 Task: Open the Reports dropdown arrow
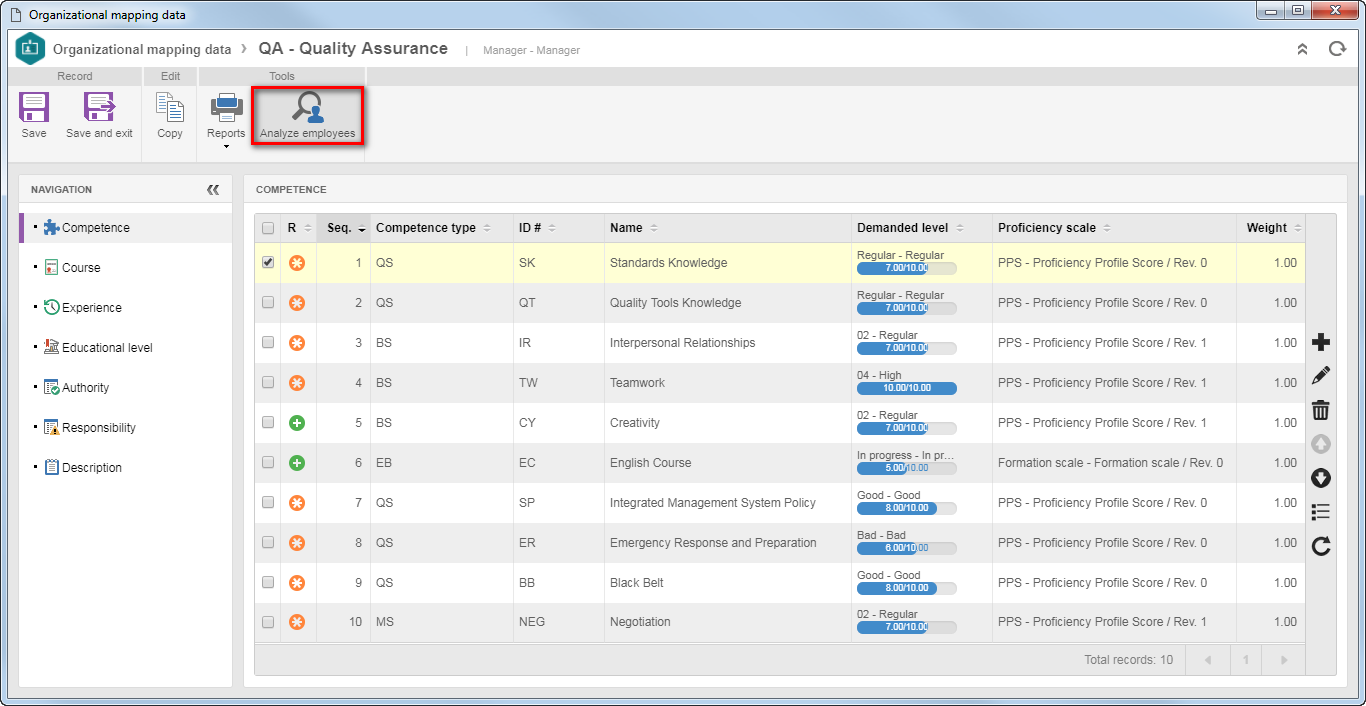click(x=226, y=147)
